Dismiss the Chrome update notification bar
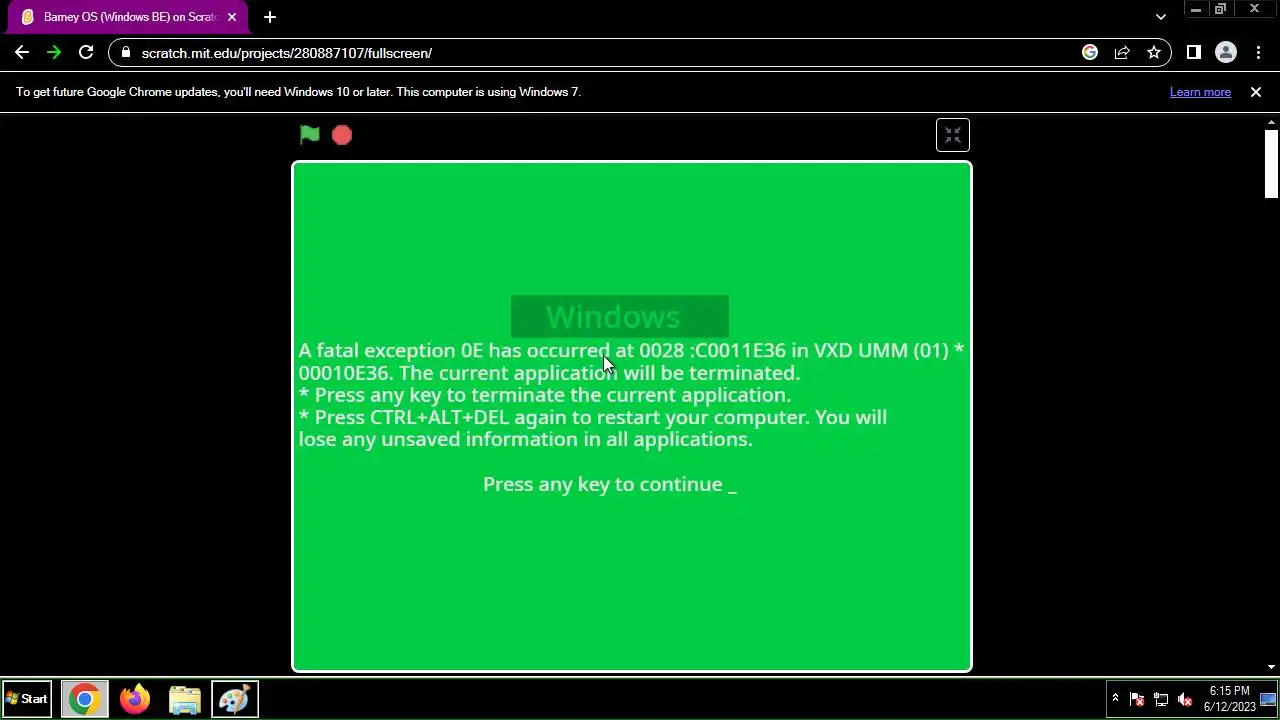This screenshot has height=720, width=1280. (1256, 92)
